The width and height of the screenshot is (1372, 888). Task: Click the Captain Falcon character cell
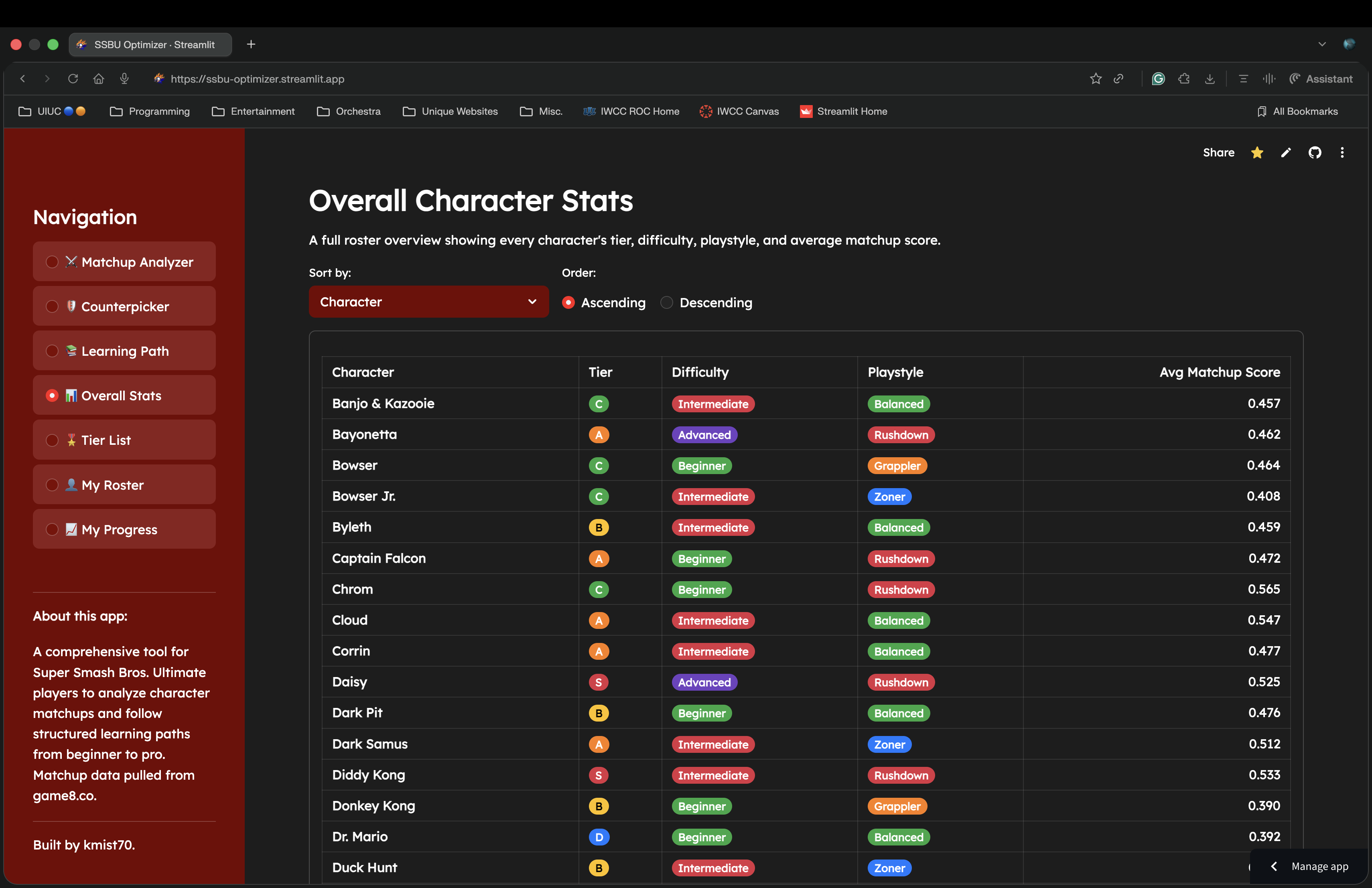coord(450,558)
